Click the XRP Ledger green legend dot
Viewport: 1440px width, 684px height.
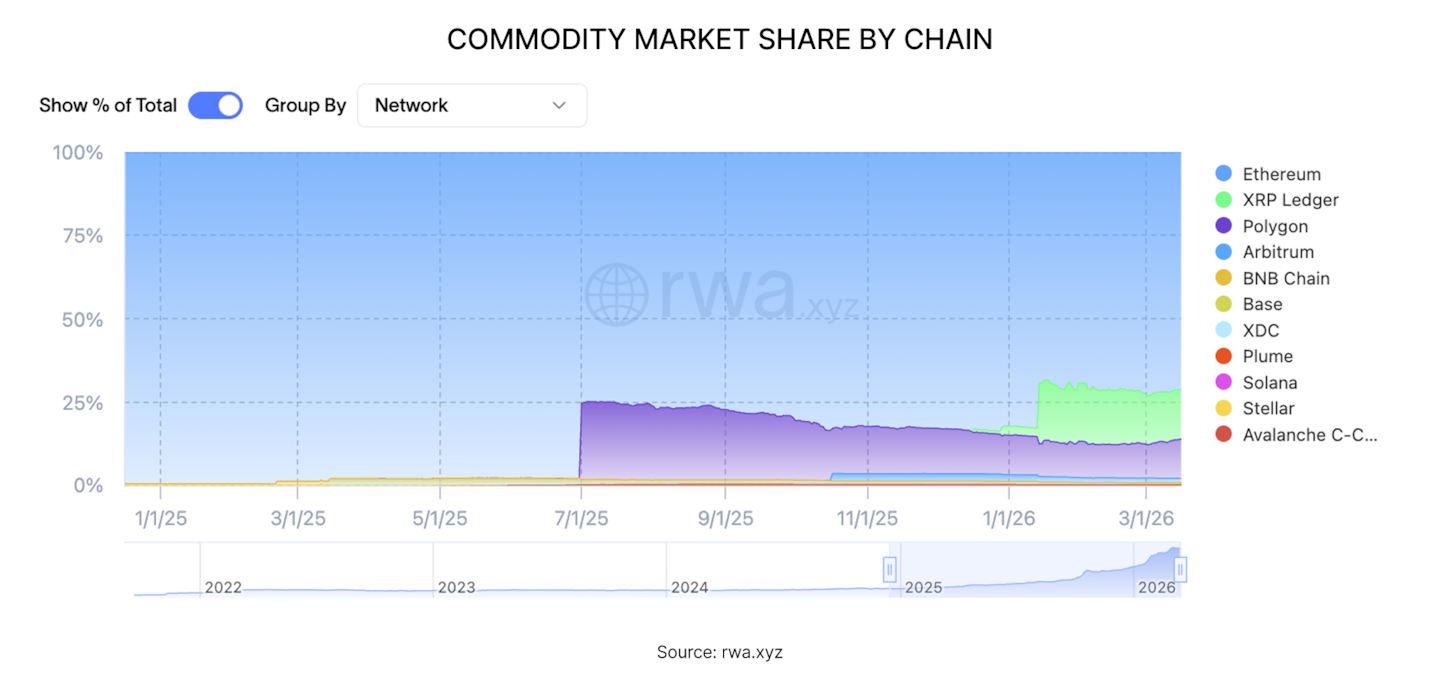point(1222,199)
